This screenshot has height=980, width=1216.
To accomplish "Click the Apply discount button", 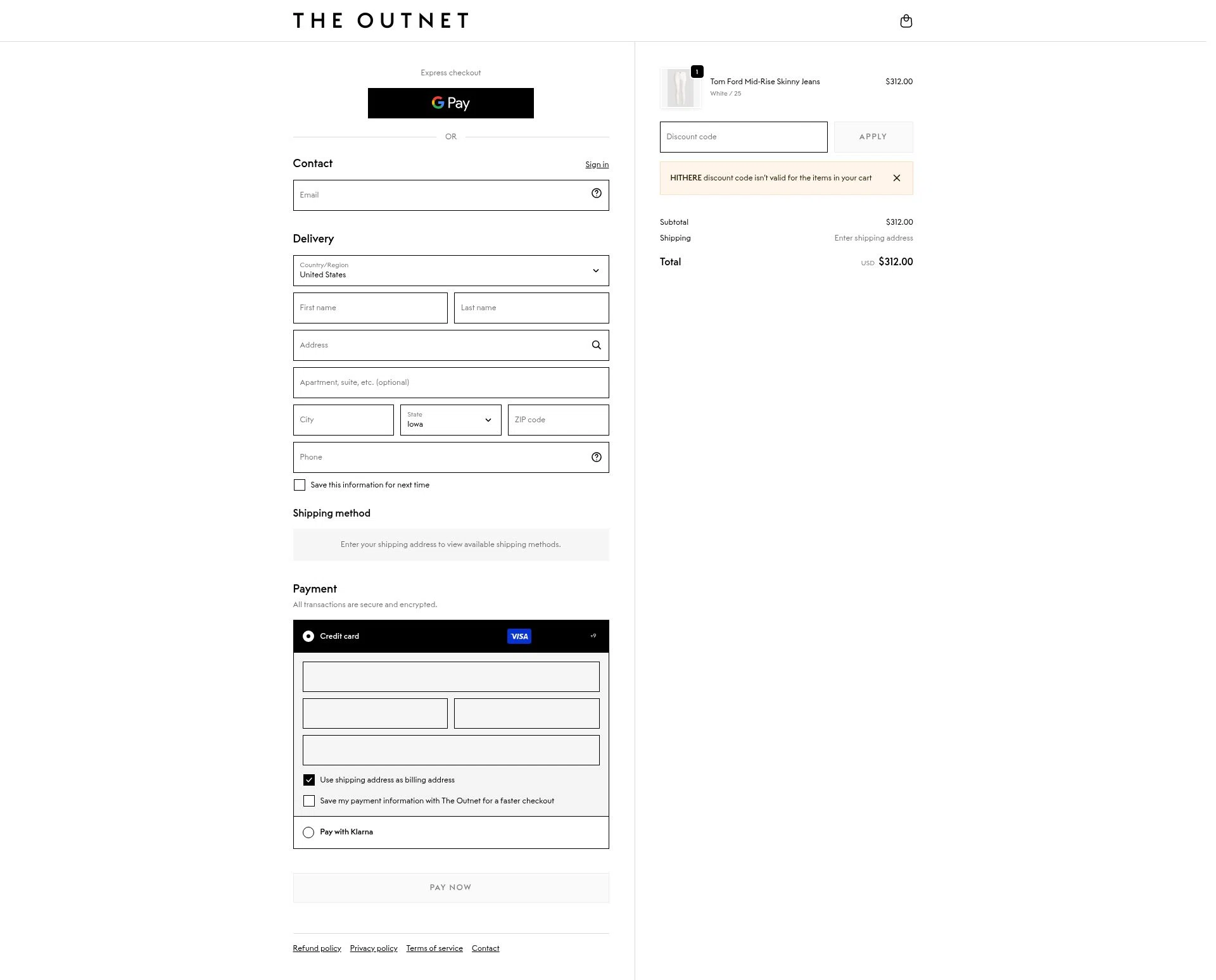I will coord(873,137).
